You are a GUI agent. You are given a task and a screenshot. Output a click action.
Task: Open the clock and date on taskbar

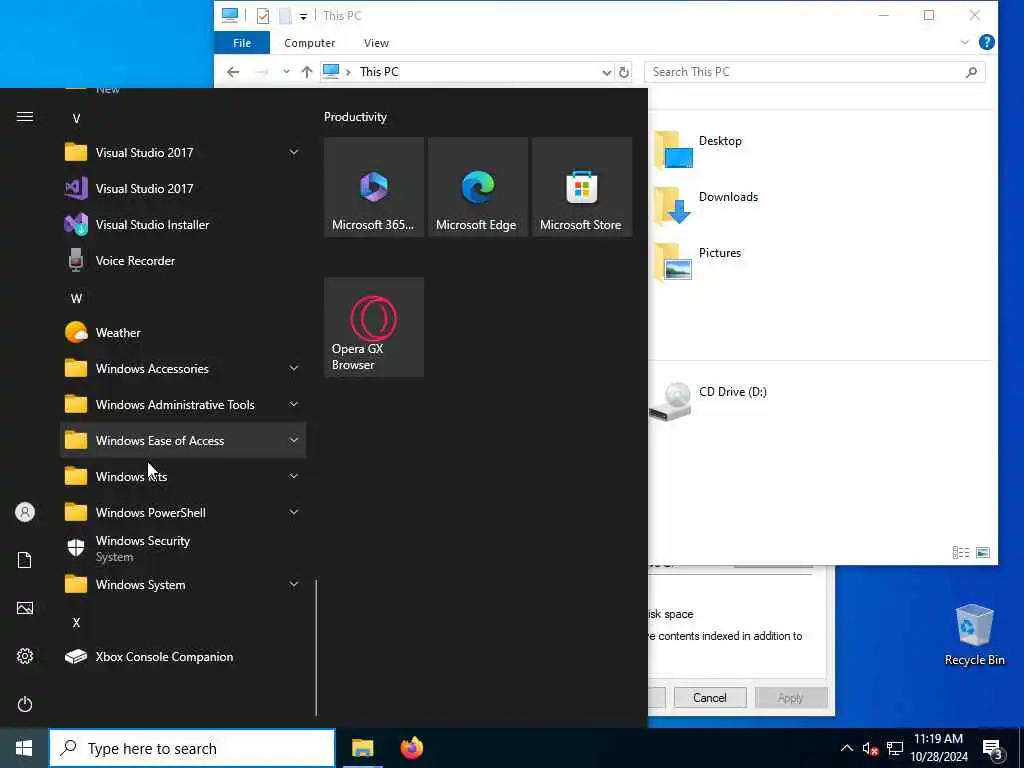938,748
